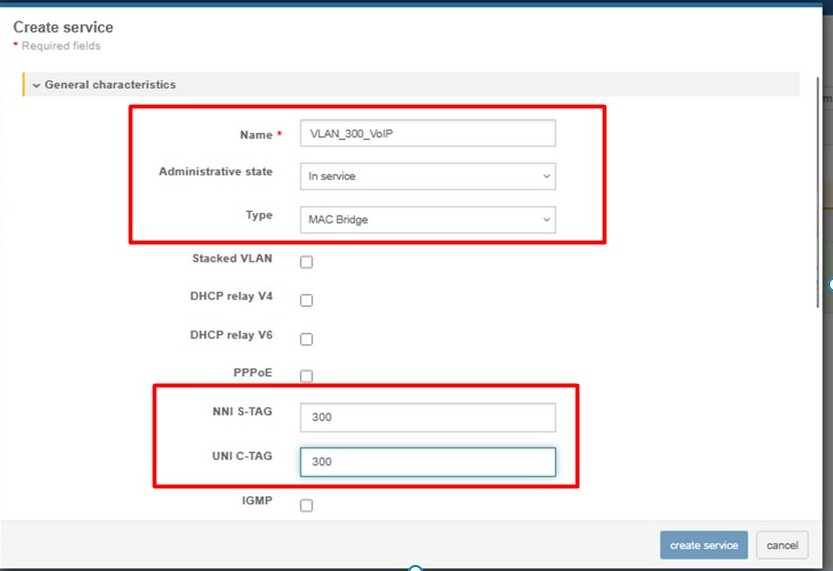Viewport: 833px width, 571px height.
Task: Click into the UNI C-TAG field
Action: (427, 461)
